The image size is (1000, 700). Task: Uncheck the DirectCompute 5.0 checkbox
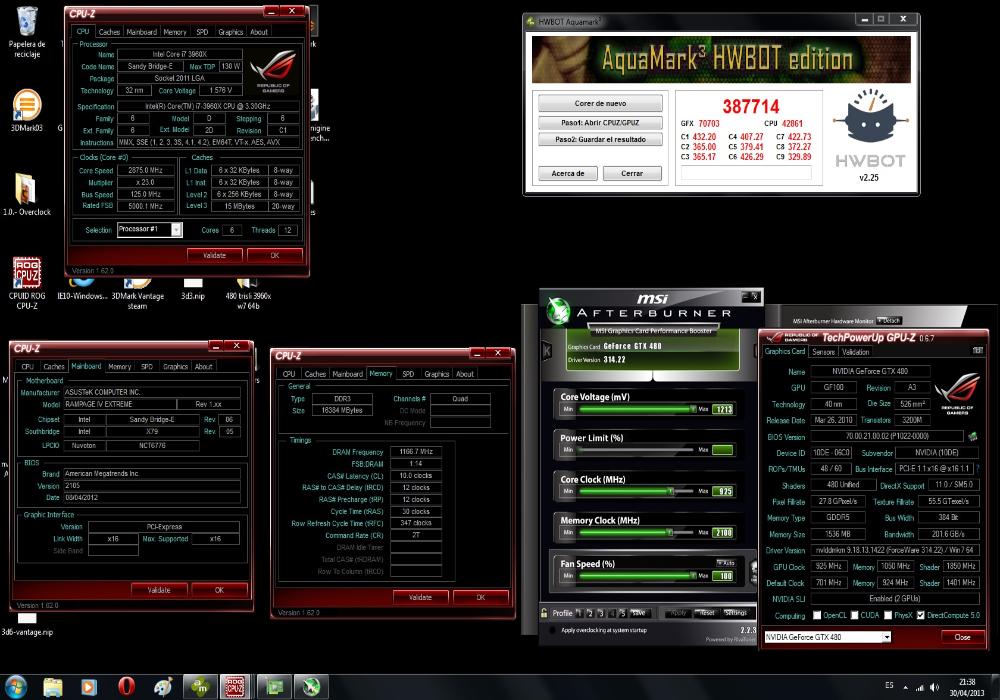point(920,615)
